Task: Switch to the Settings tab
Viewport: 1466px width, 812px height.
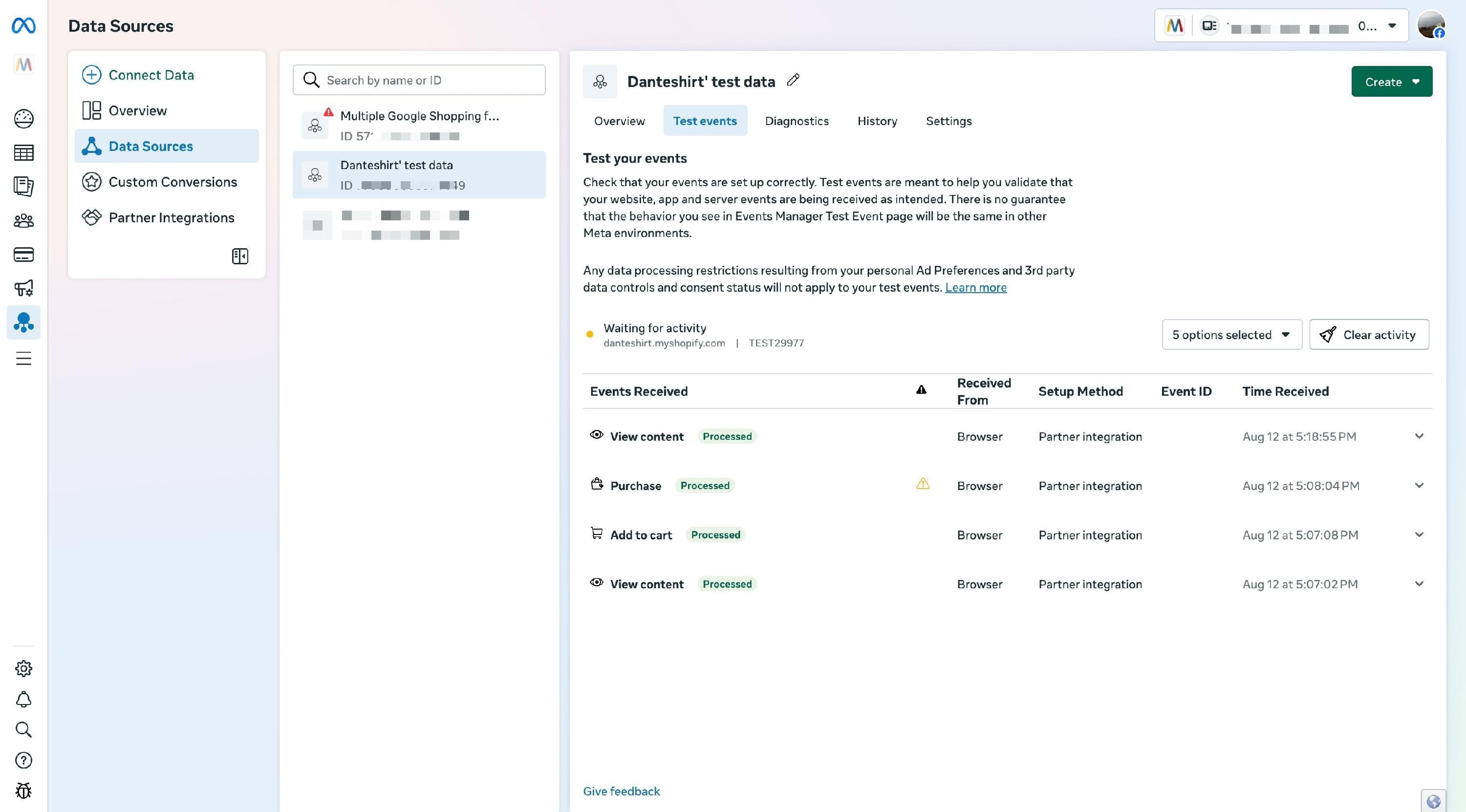Action: click(949, 121)
